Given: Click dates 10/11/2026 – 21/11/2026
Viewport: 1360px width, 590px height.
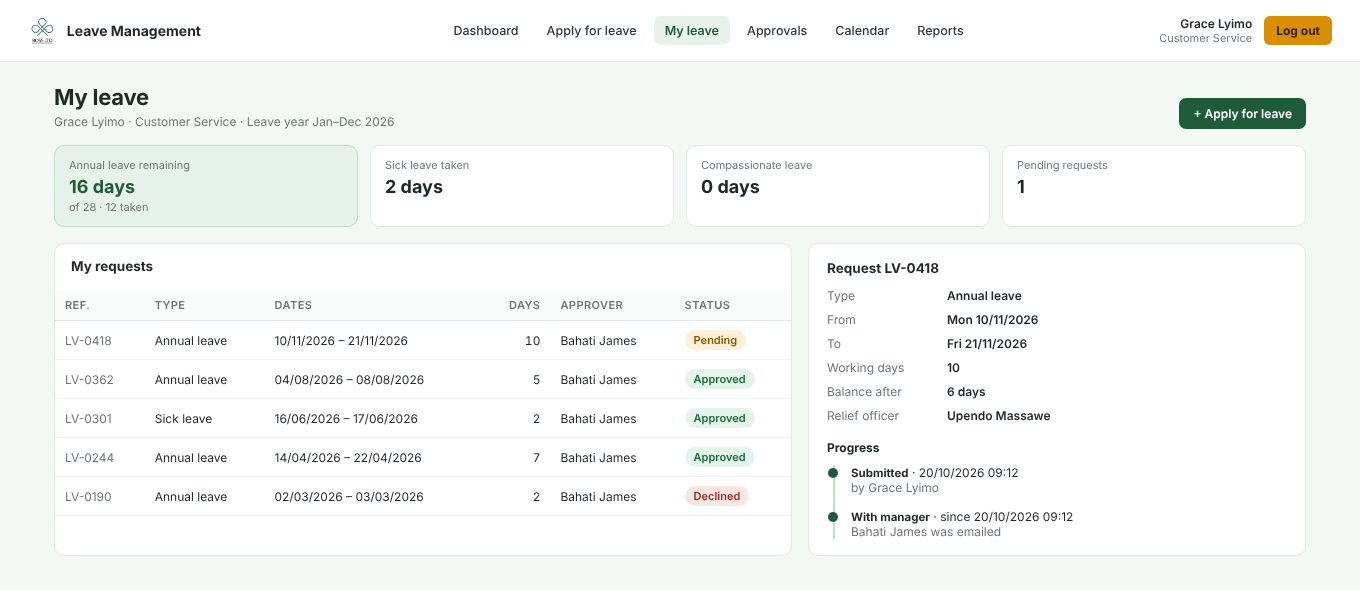Looking at the screenshot, I should coord(341,341).
